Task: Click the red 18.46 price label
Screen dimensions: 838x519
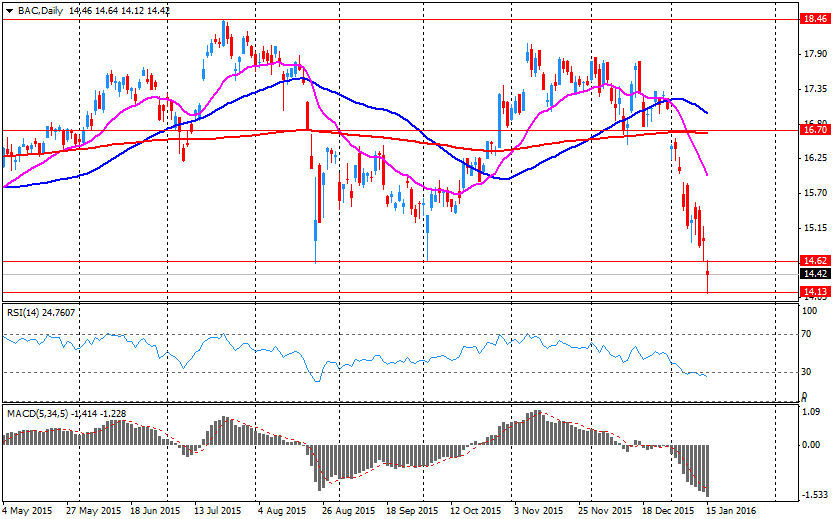Action: [813, 18]
